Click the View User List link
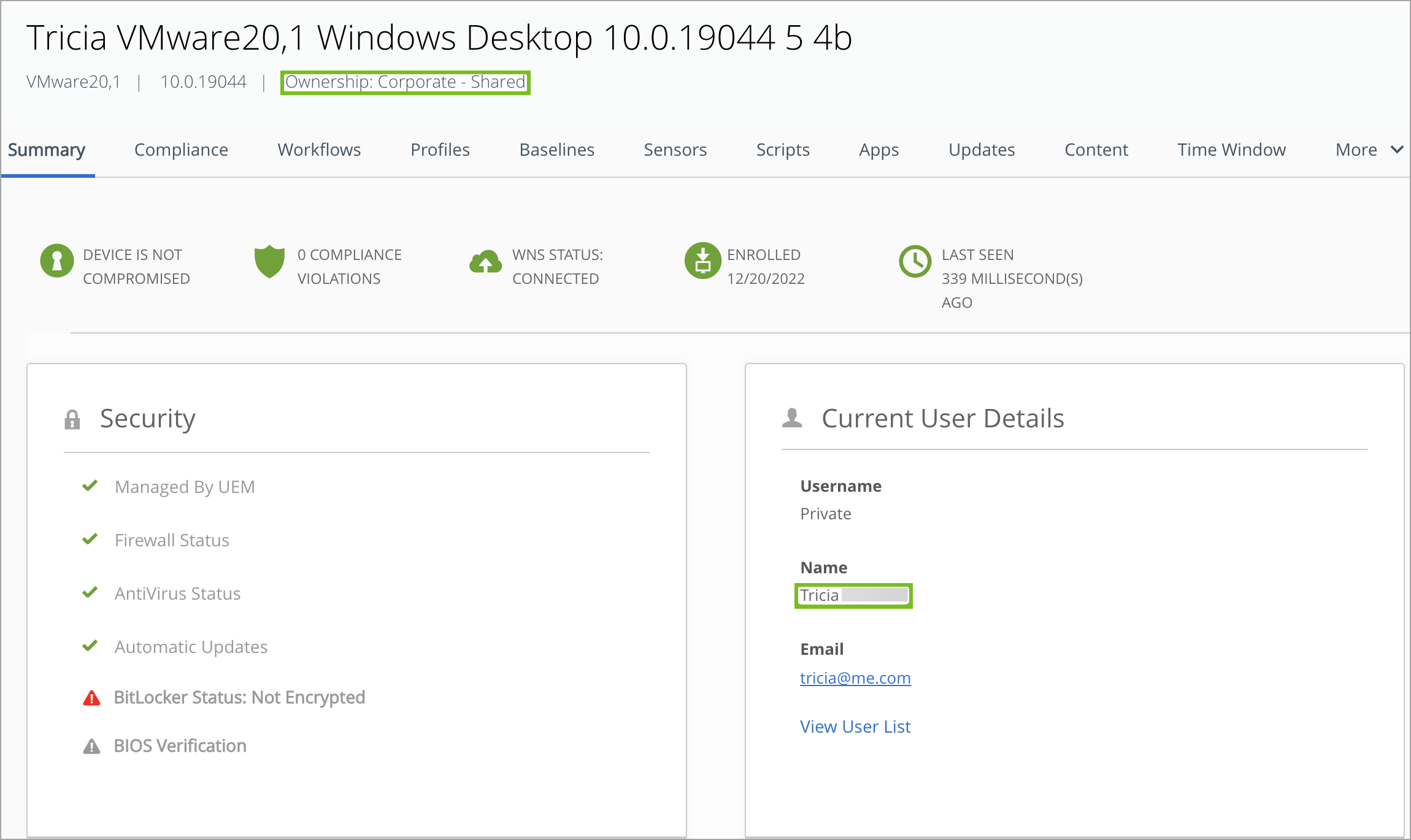1411x840 pixels. pos(855,727)
